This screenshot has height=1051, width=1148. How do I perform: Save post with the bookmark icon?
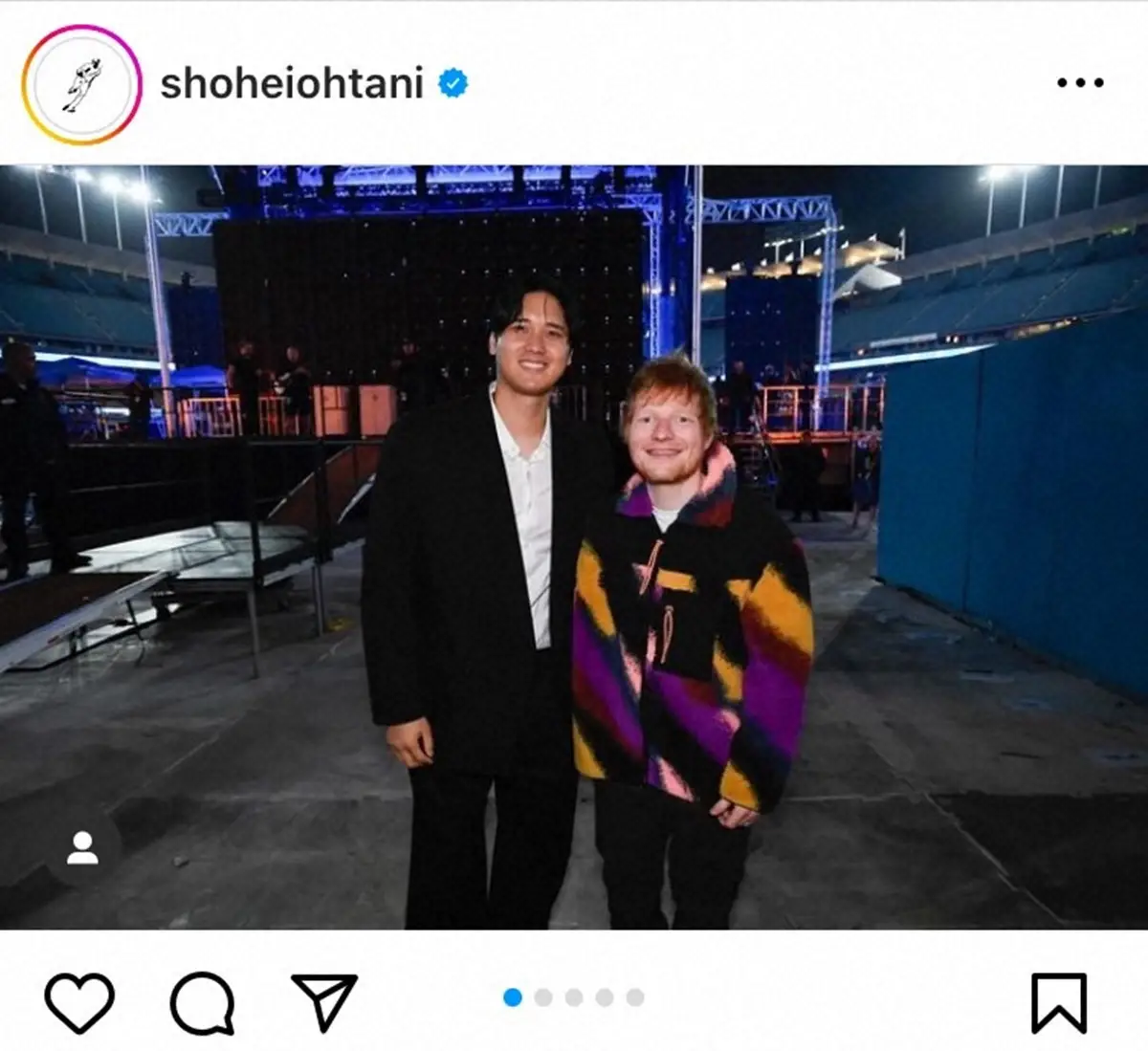click(1059, 1002)
